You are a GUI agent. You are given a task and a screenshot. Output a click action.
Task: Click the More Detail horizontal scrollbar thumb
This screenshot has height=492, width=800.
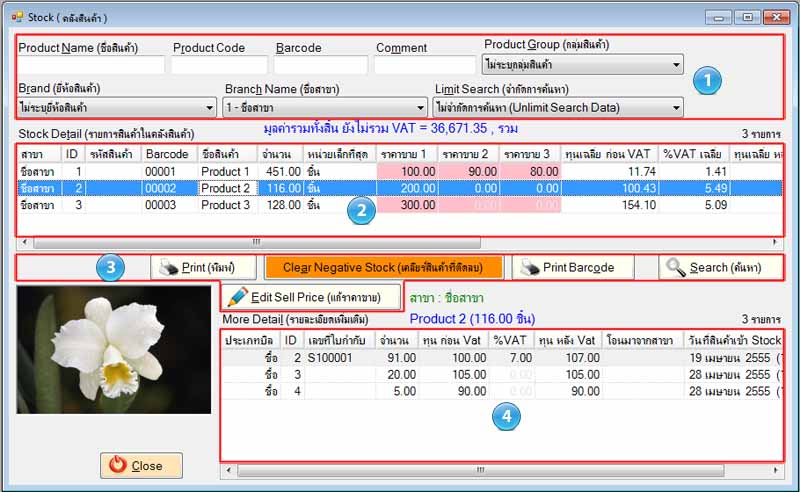[x=481, y=470]
